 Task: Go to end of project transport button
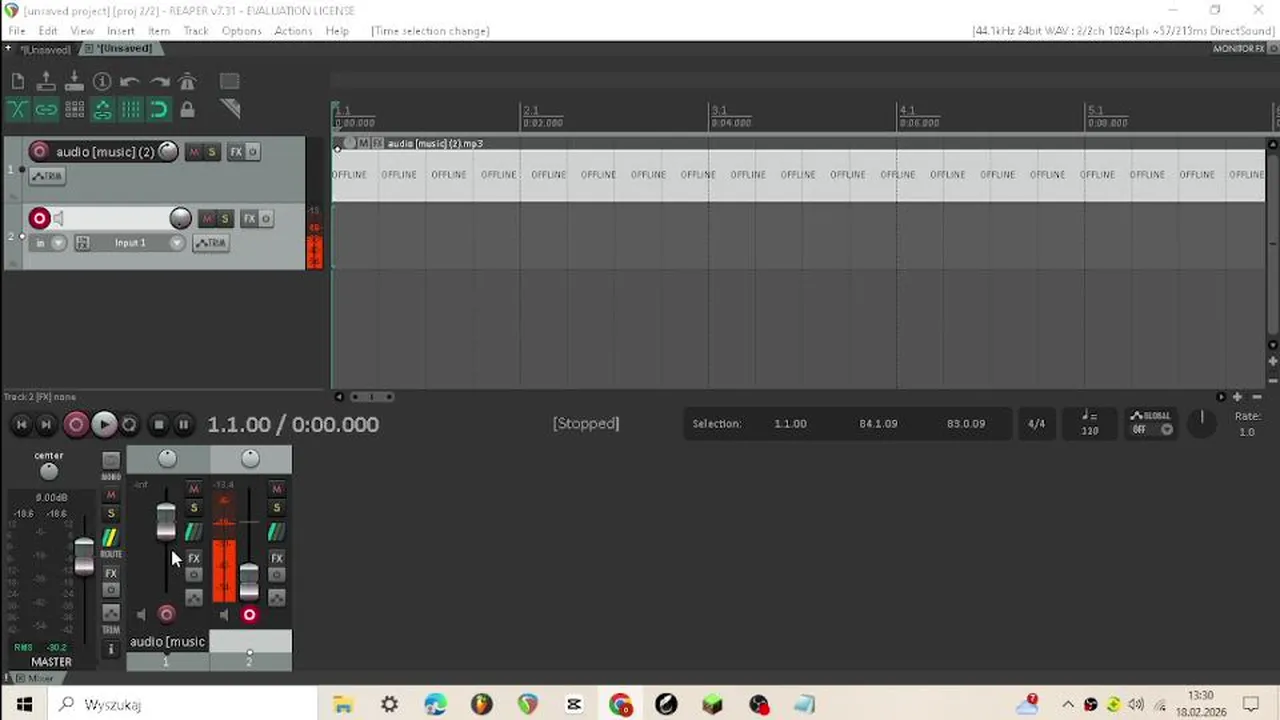(45, 425)
